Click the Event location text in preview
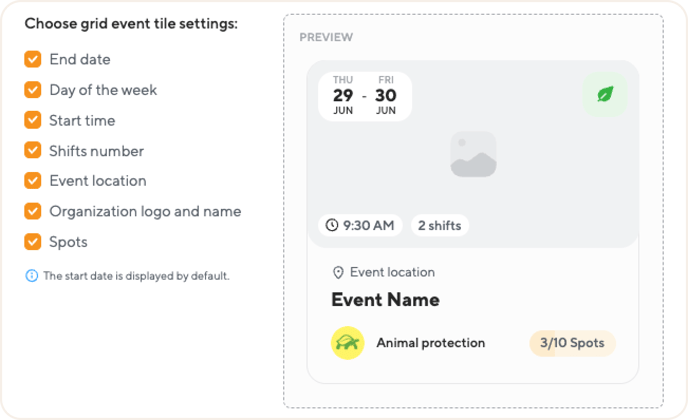This screenshot has width=688, height=420. [x=392, y=272]
